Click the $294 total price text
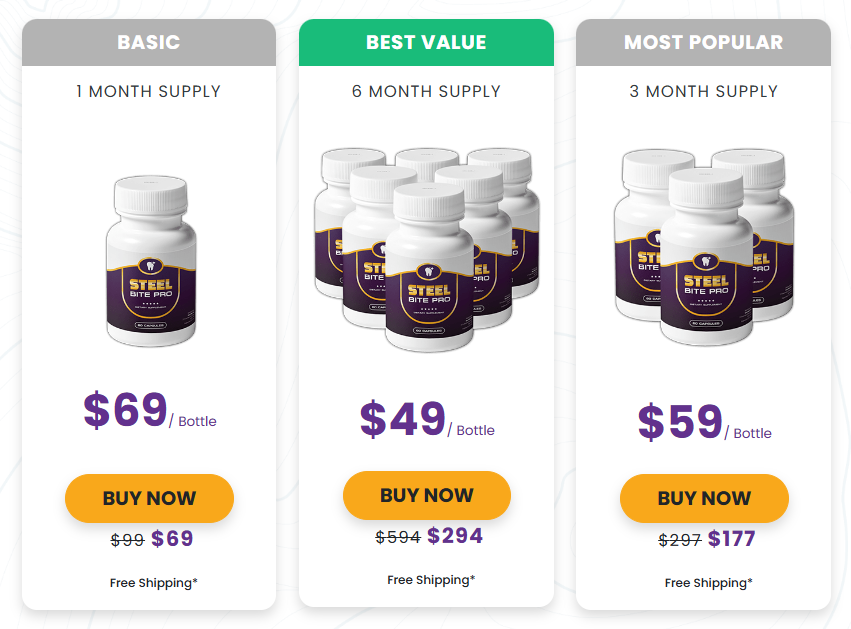 click(x=455, y=536)
